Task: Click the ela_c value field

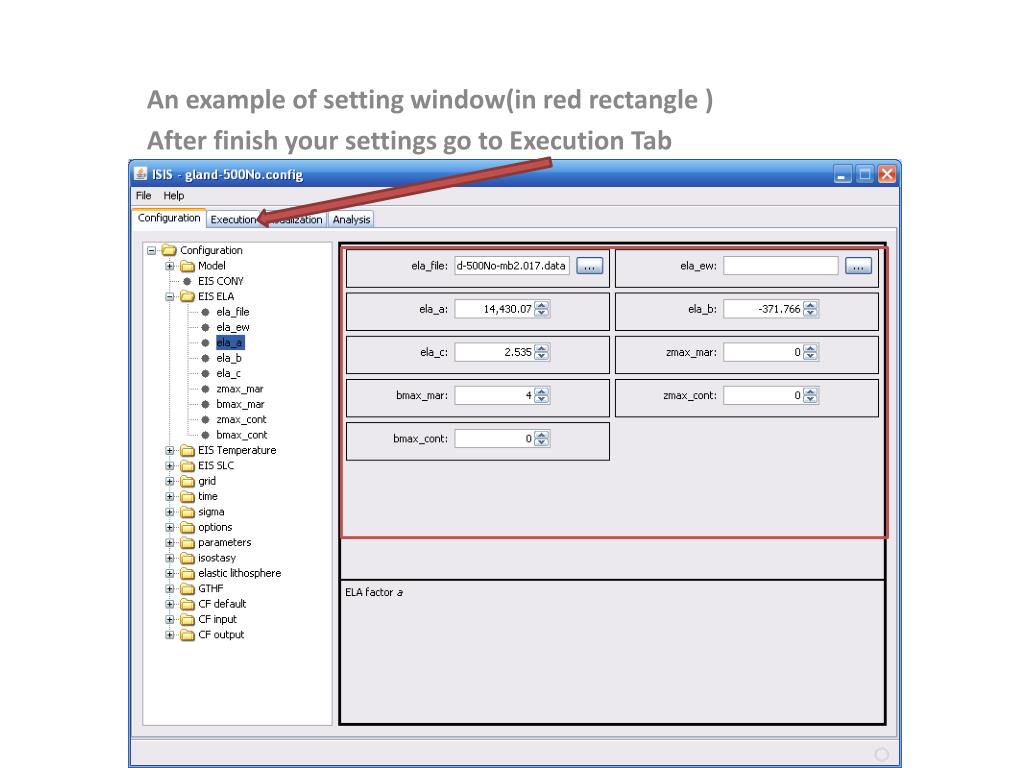Action: [x=494, y=352]
